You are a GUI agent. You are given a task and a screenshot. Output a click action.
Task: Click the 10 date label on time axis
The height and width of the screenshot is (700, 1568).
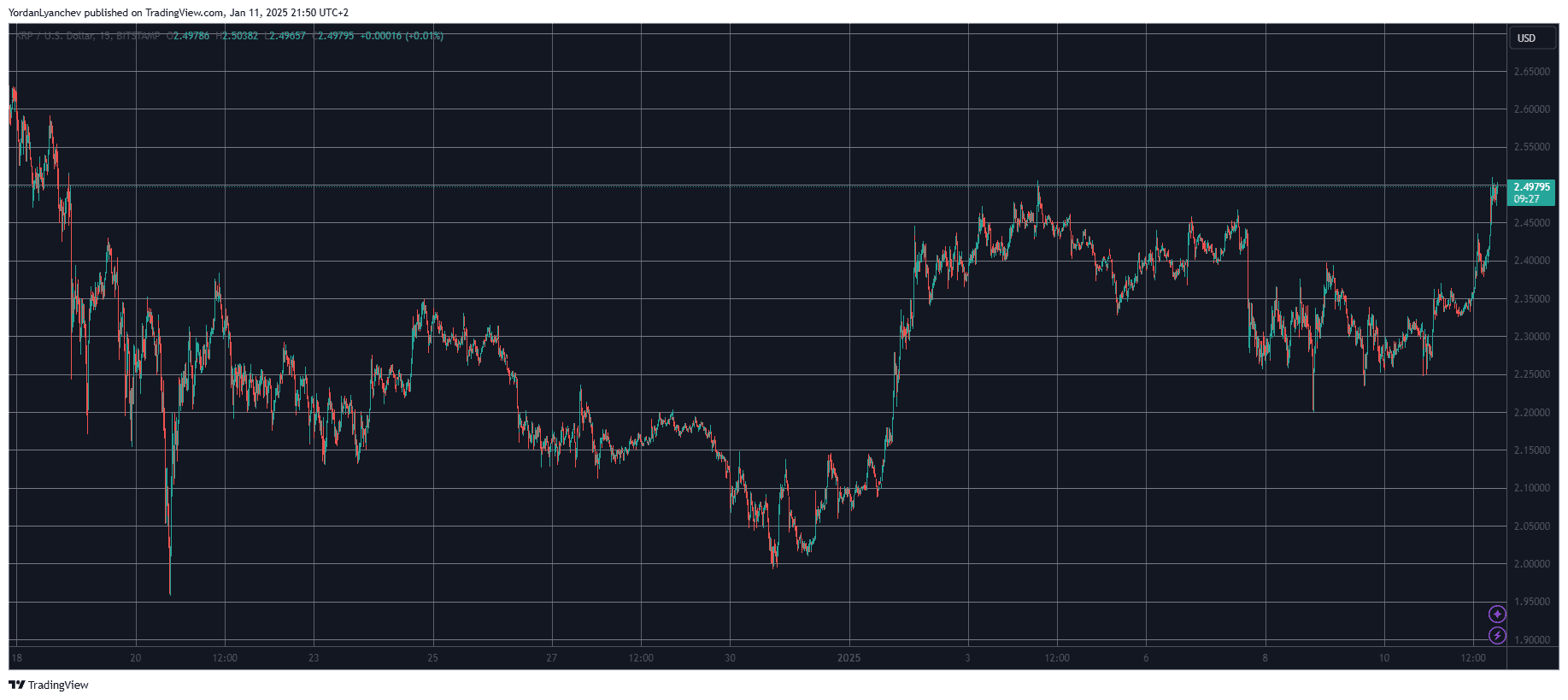tap(1384, 658)
